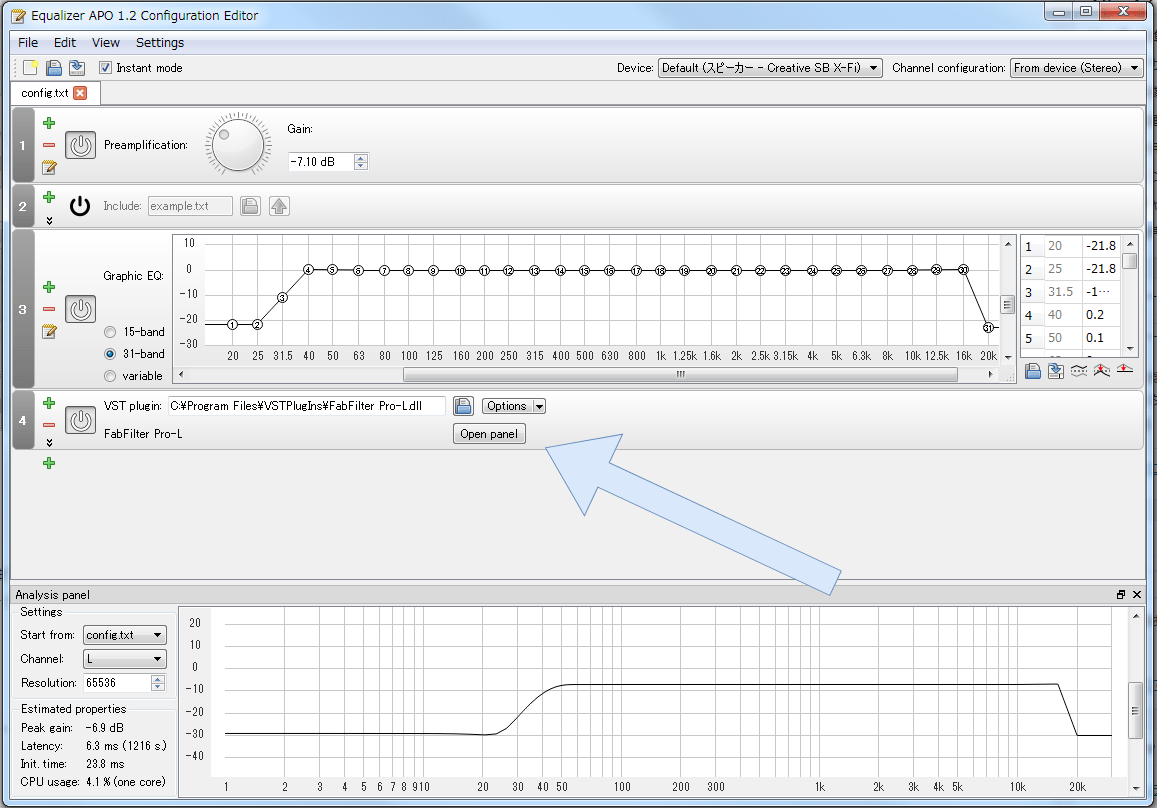Screen dimensions: 1158x809
Task: Edit the Graphic EQ comment with the pencil icon
Action: pos(48,331)
